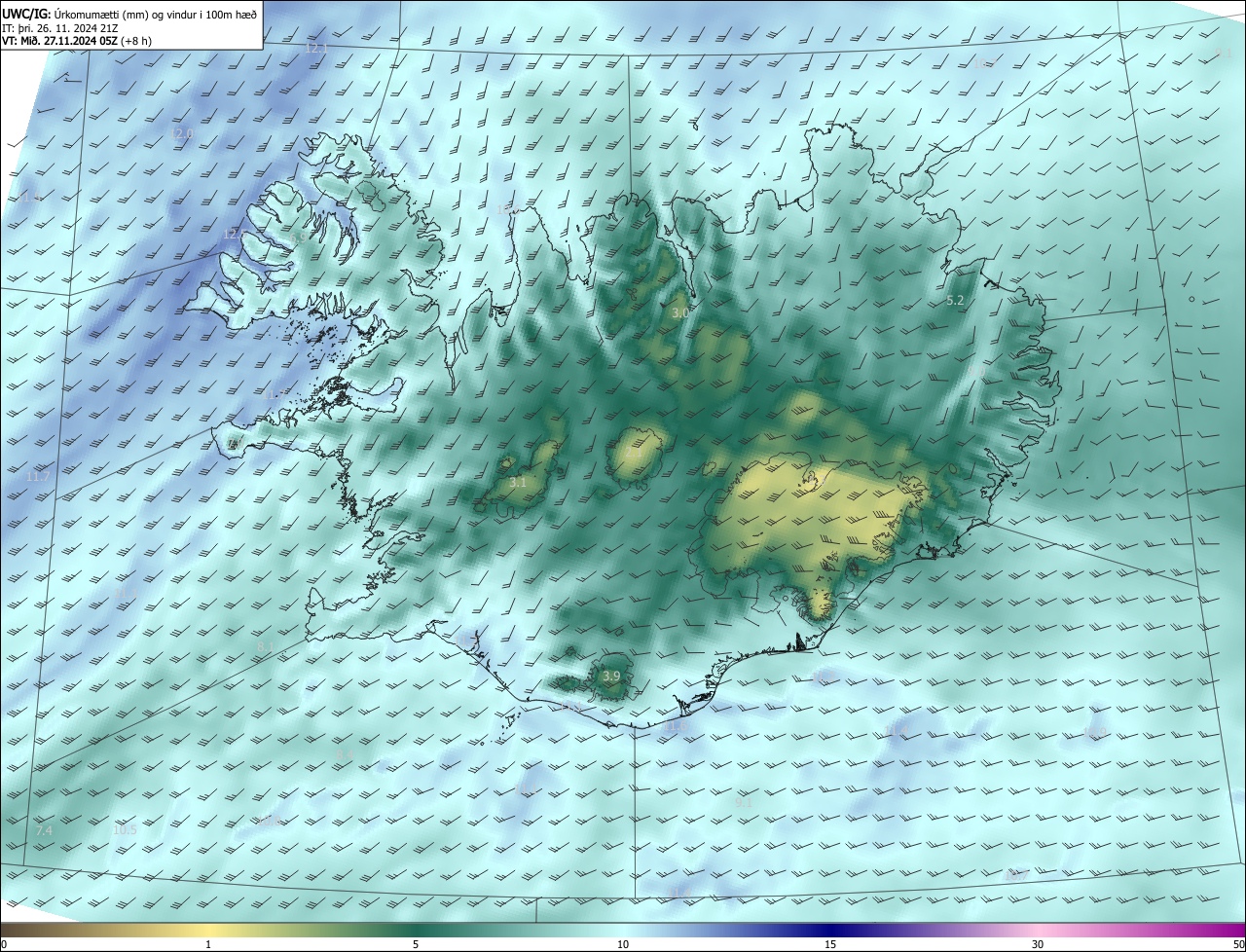Click the 3.9 value on the map
This screenshot has height=952, width=1246.
tap(611, 676)
